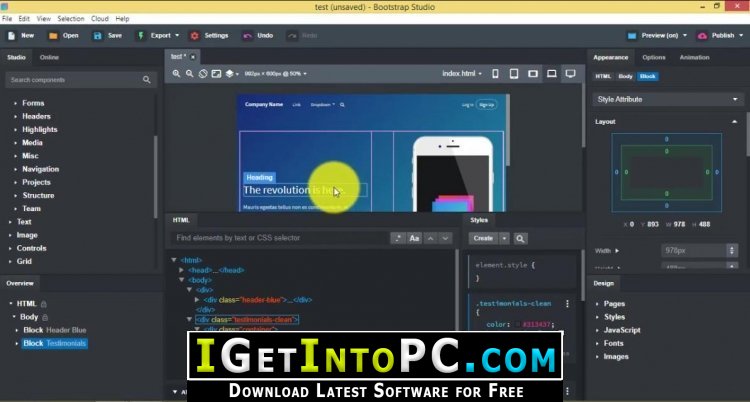Click the color swatch beside #313437

coord(517,325)
